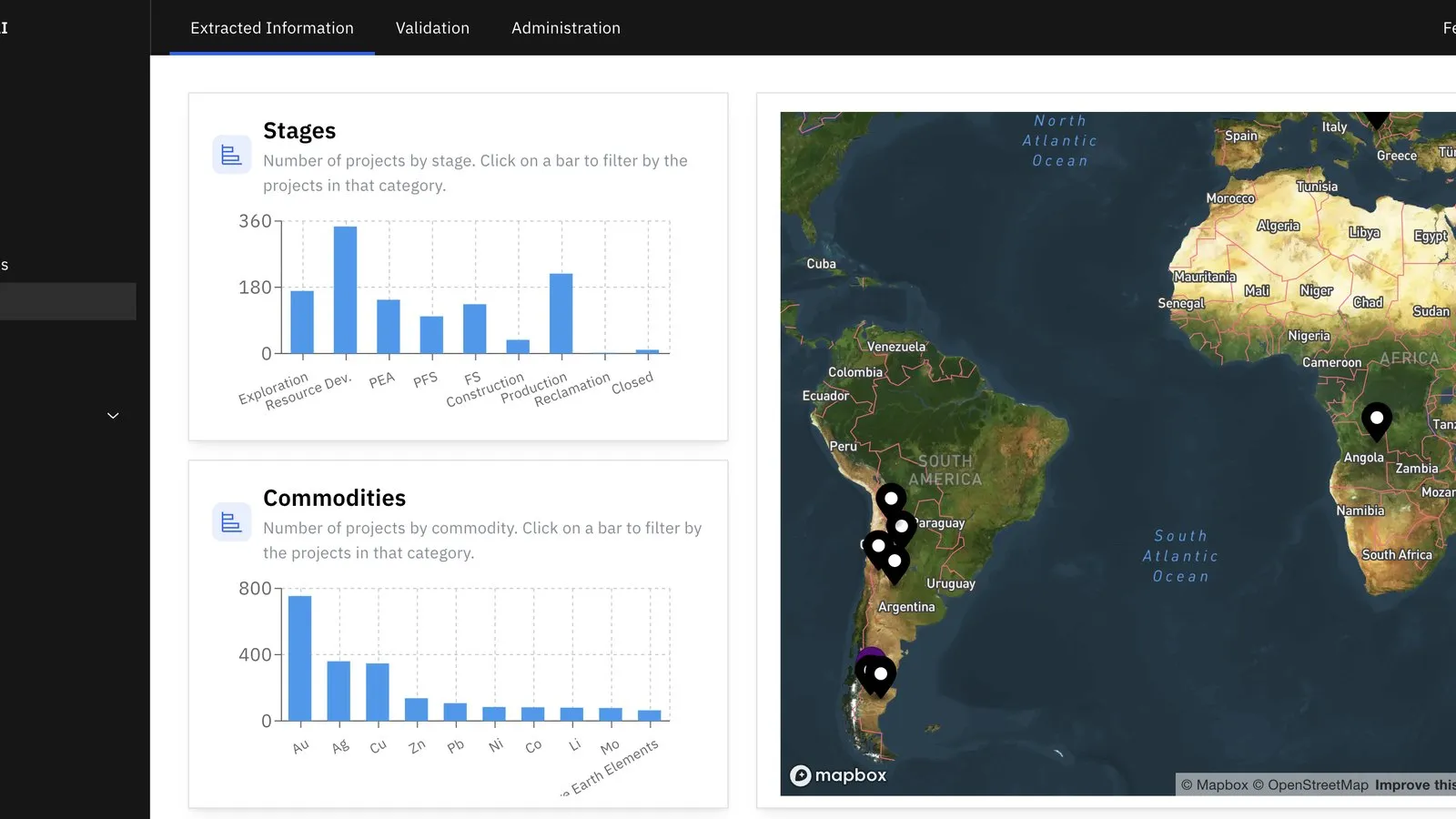Click the highlighted sidebar menu item
The height and width of the screenshot is (819, 1456).
(x=68, y=301)
